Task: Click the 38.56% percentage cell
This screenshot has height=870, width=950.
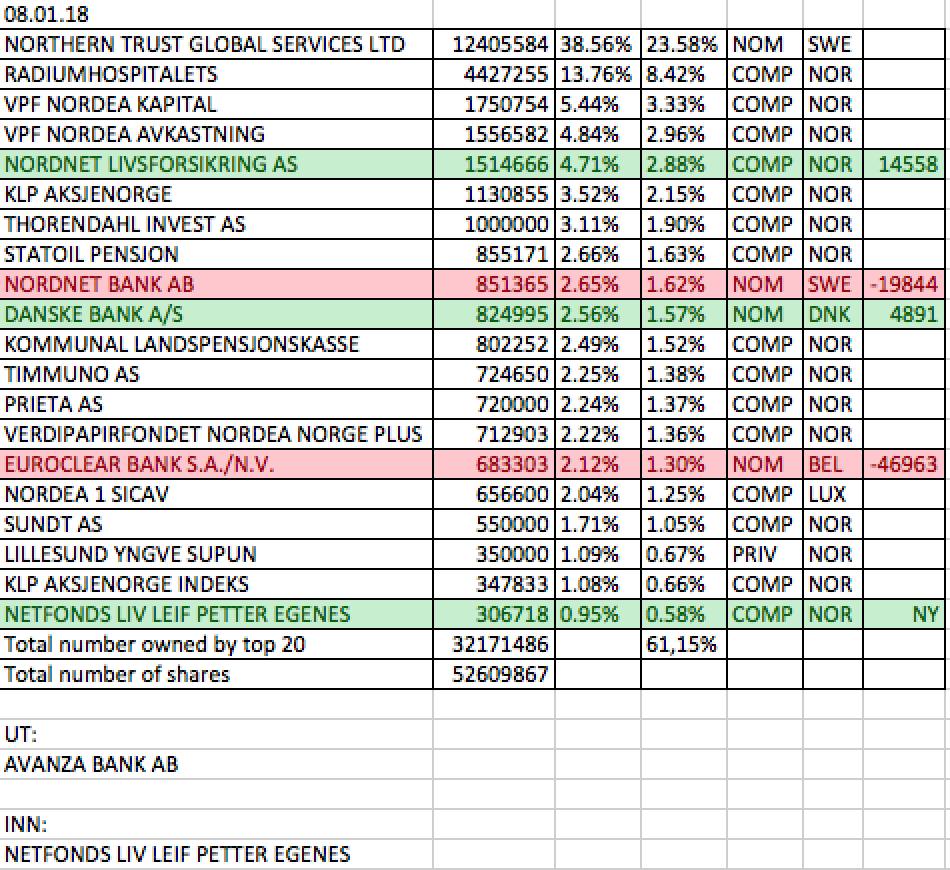Action: (x=598, y=44)
